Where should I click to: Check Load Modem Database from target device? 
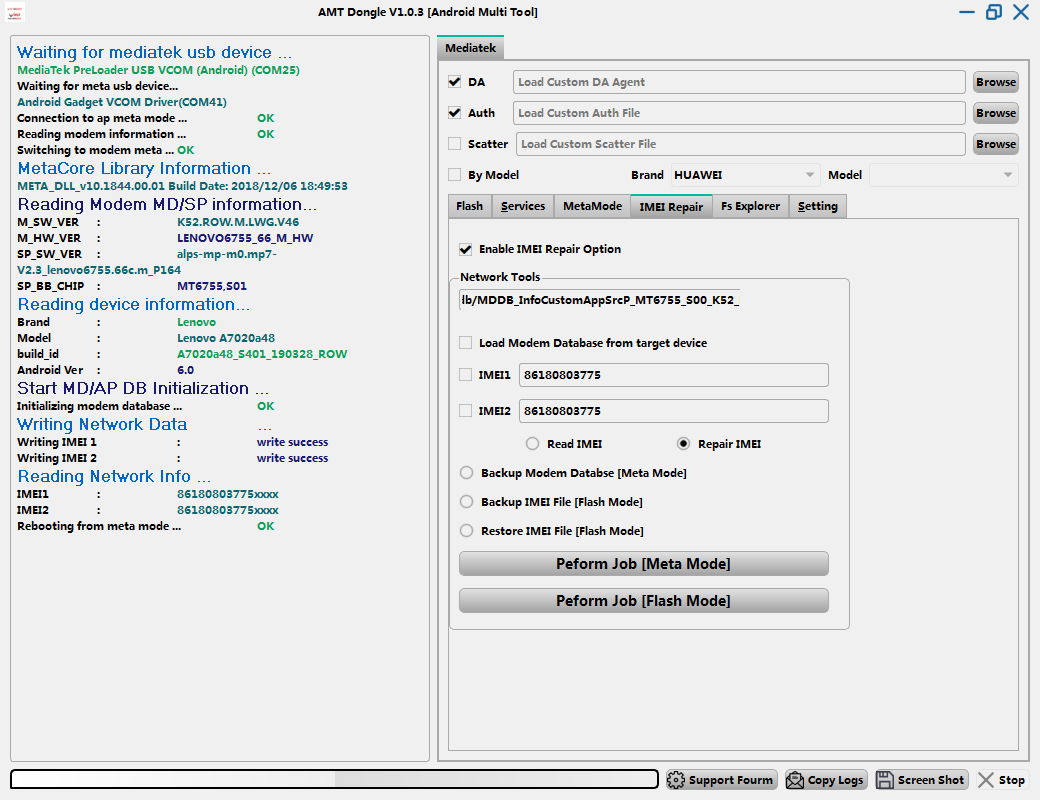(466, 343)
